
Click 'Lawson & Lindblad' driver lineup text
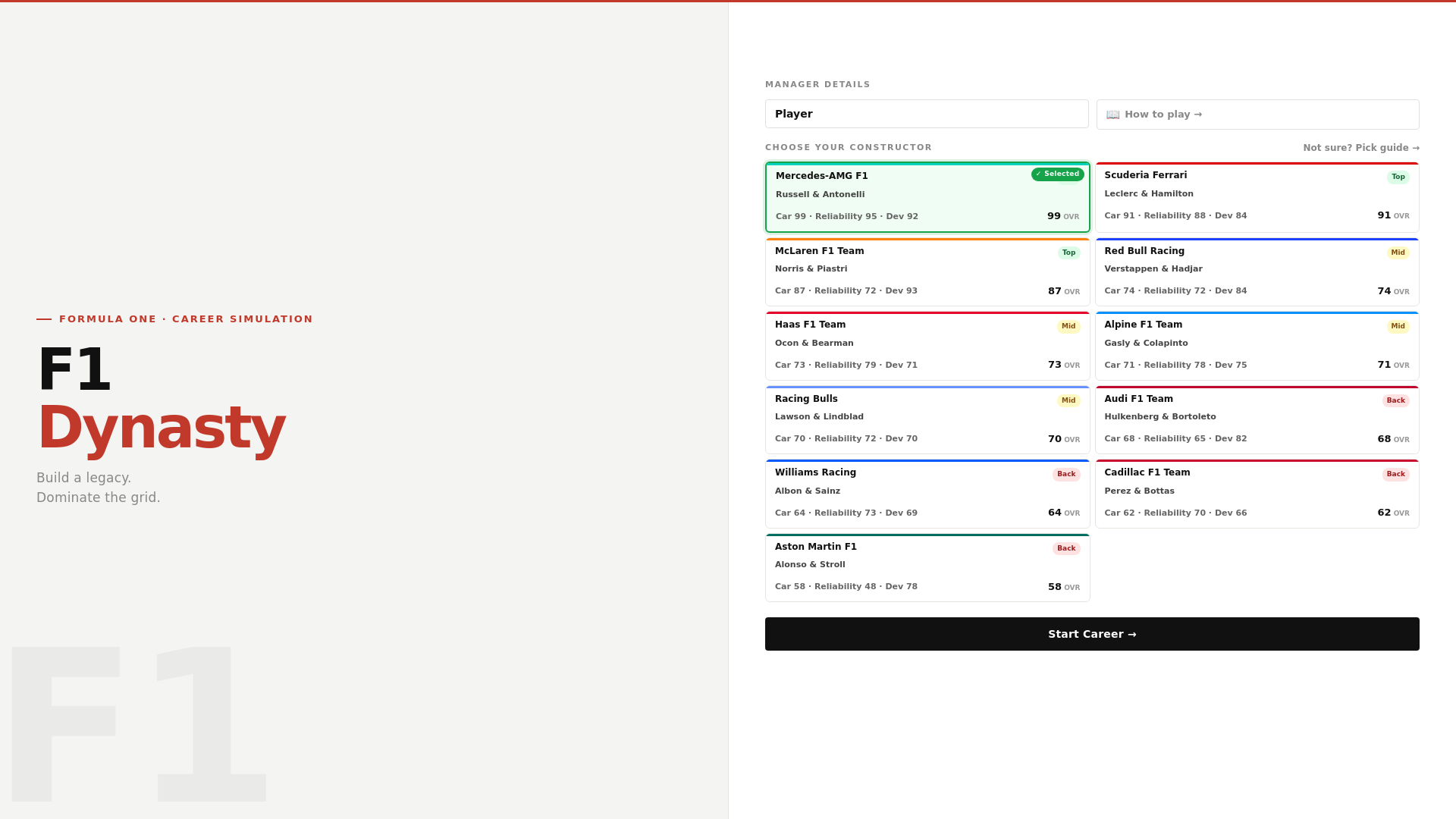(819, 417)
